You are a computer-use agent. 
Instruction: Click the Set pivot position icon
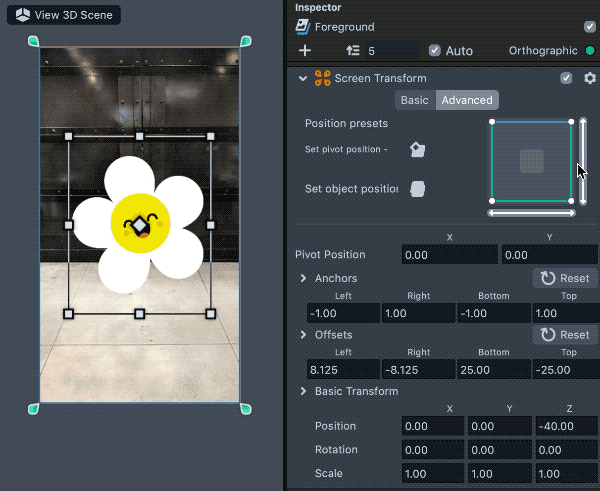(418, 150)
